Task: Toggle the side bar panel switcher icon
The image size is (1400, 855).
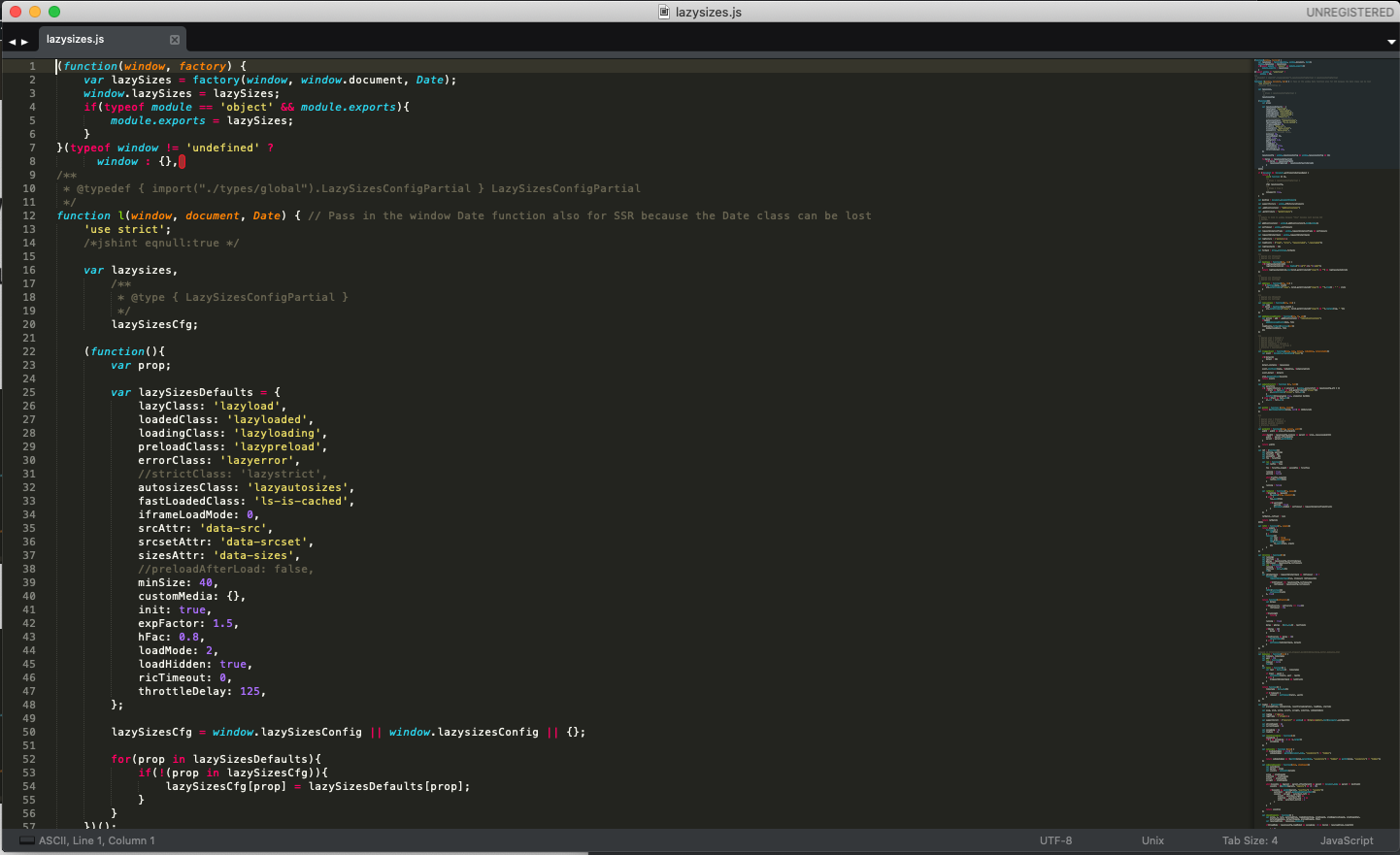Action: (27, 840)
